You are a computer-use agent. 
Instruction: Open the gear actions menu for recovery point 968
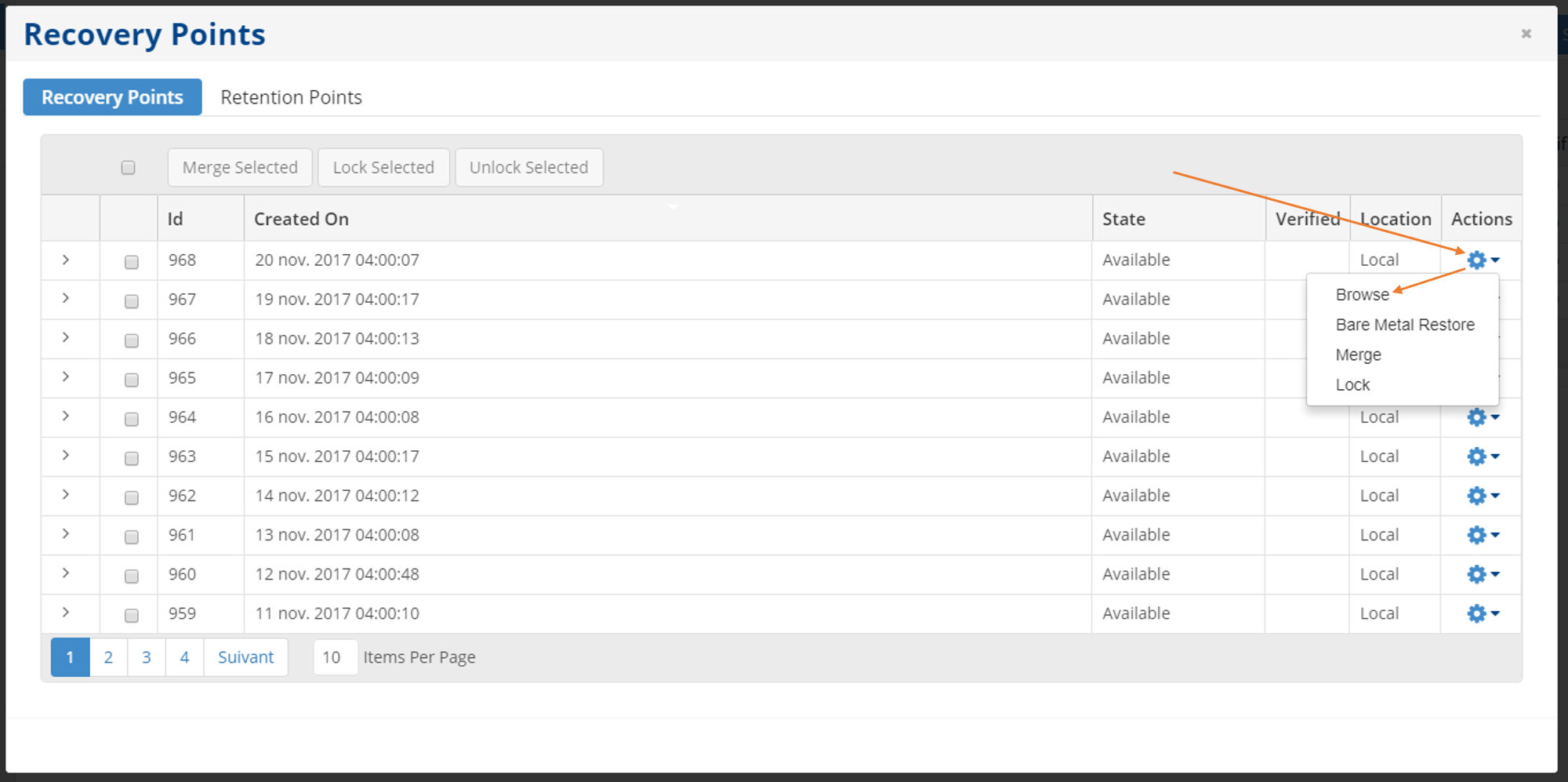pos(1481,260)
